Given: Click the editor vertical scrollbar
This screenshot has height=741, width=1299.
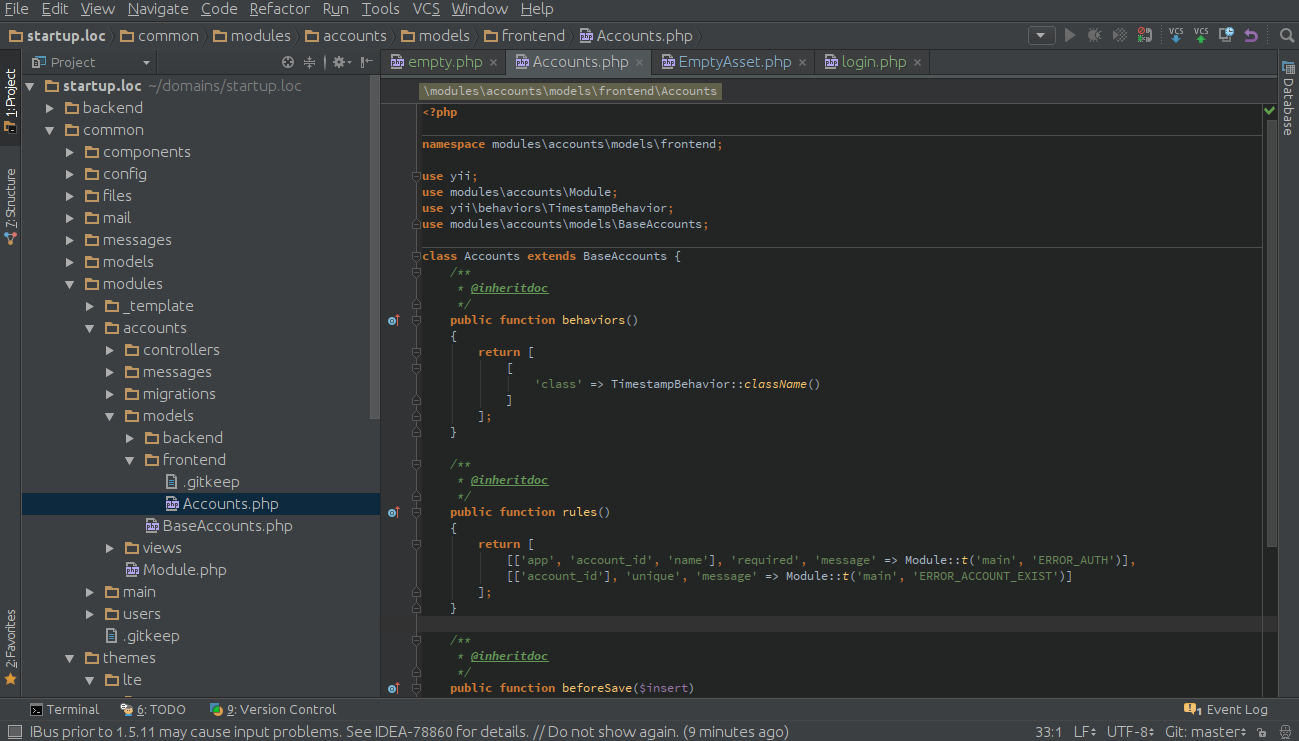Looking at the screenshot, I should pyautogui.click(x=1271, y=330).
